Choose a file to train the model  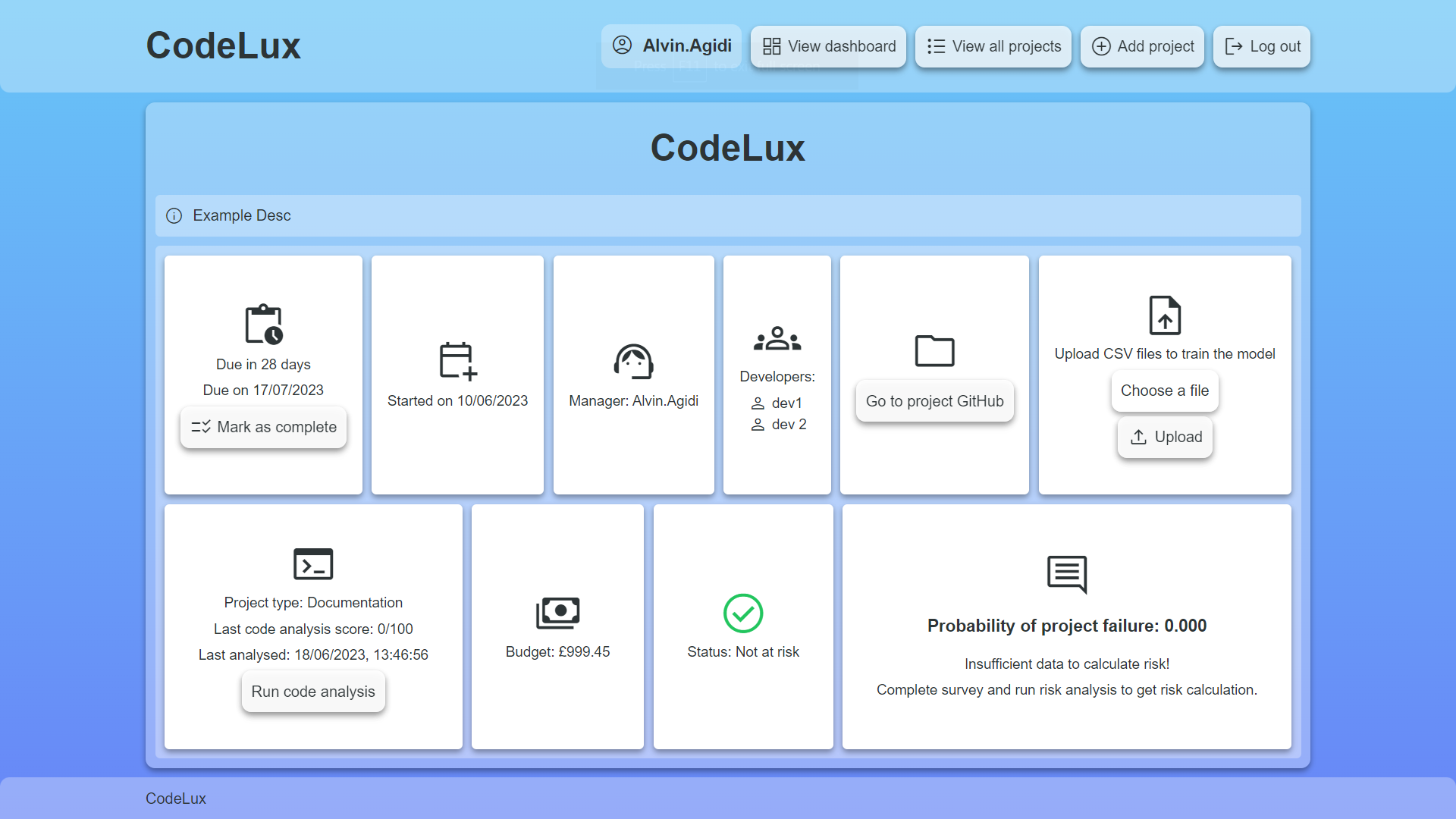(1165, 391)
